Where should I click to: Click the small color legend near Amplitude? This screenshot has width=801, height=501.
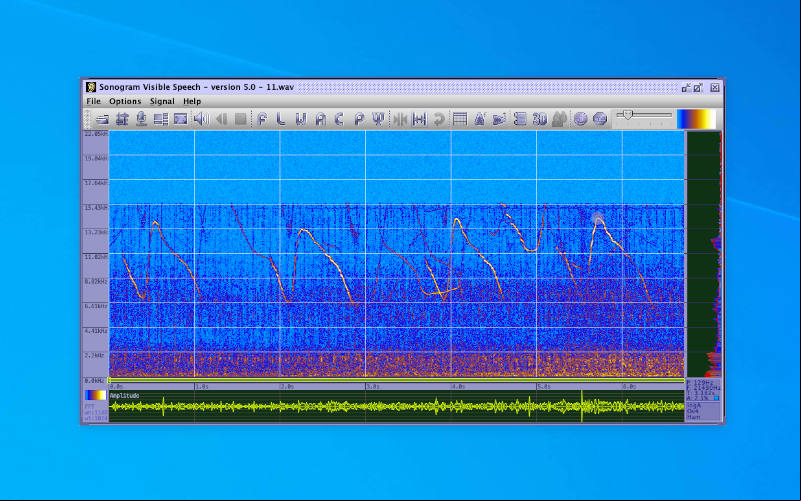95,395
